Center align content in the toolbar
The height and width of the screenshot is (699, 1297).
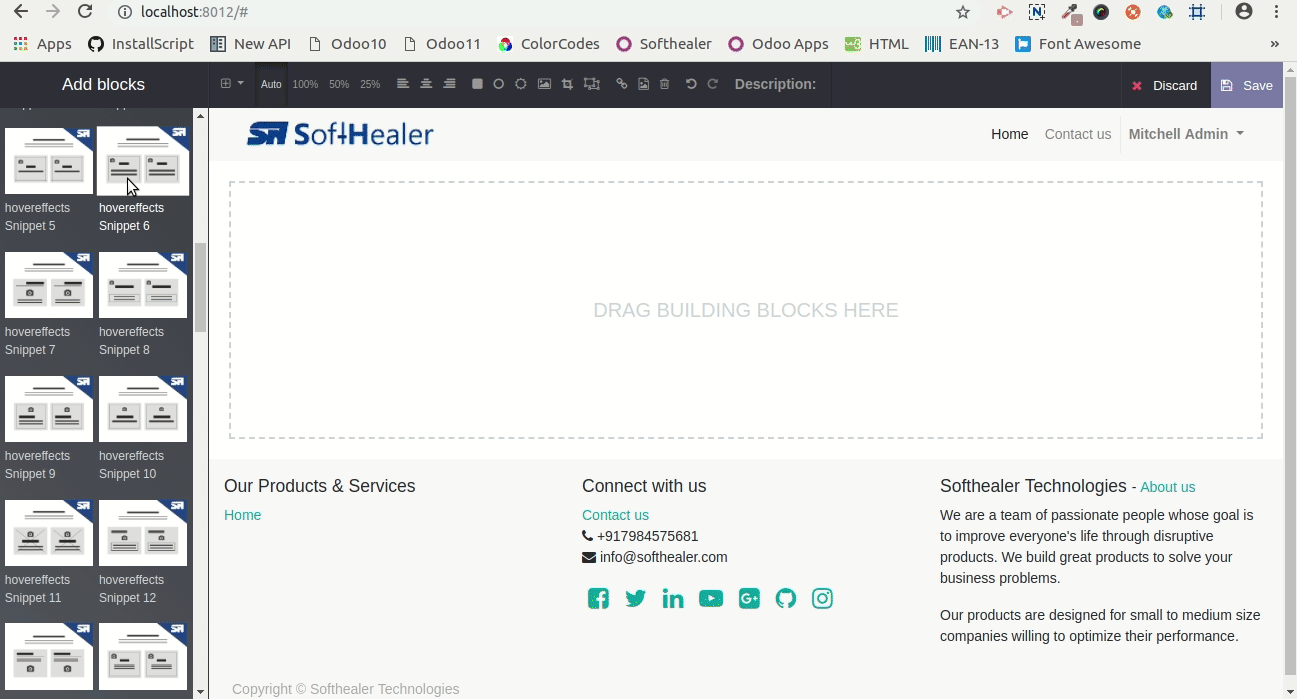point(426,84)
